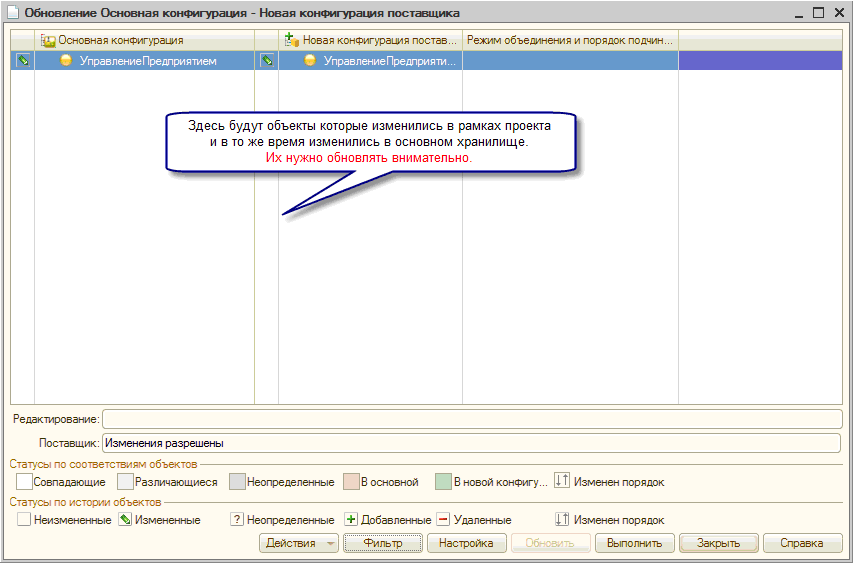Click the green В новой конфигурации color box
The width and height of the screenshot is (853, 563).
point(443,481)
